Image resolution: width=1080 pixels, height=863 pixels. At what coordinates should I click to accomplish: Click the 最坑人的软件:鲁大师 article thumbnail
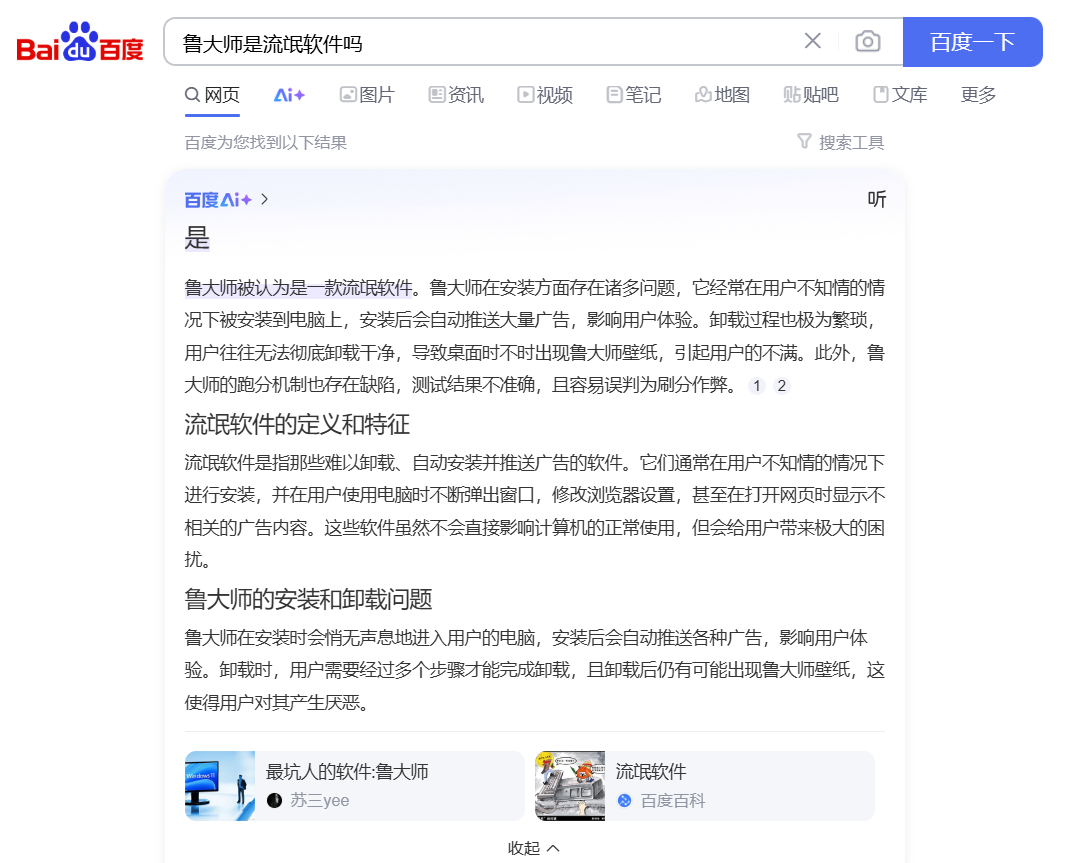click(219, 785)
